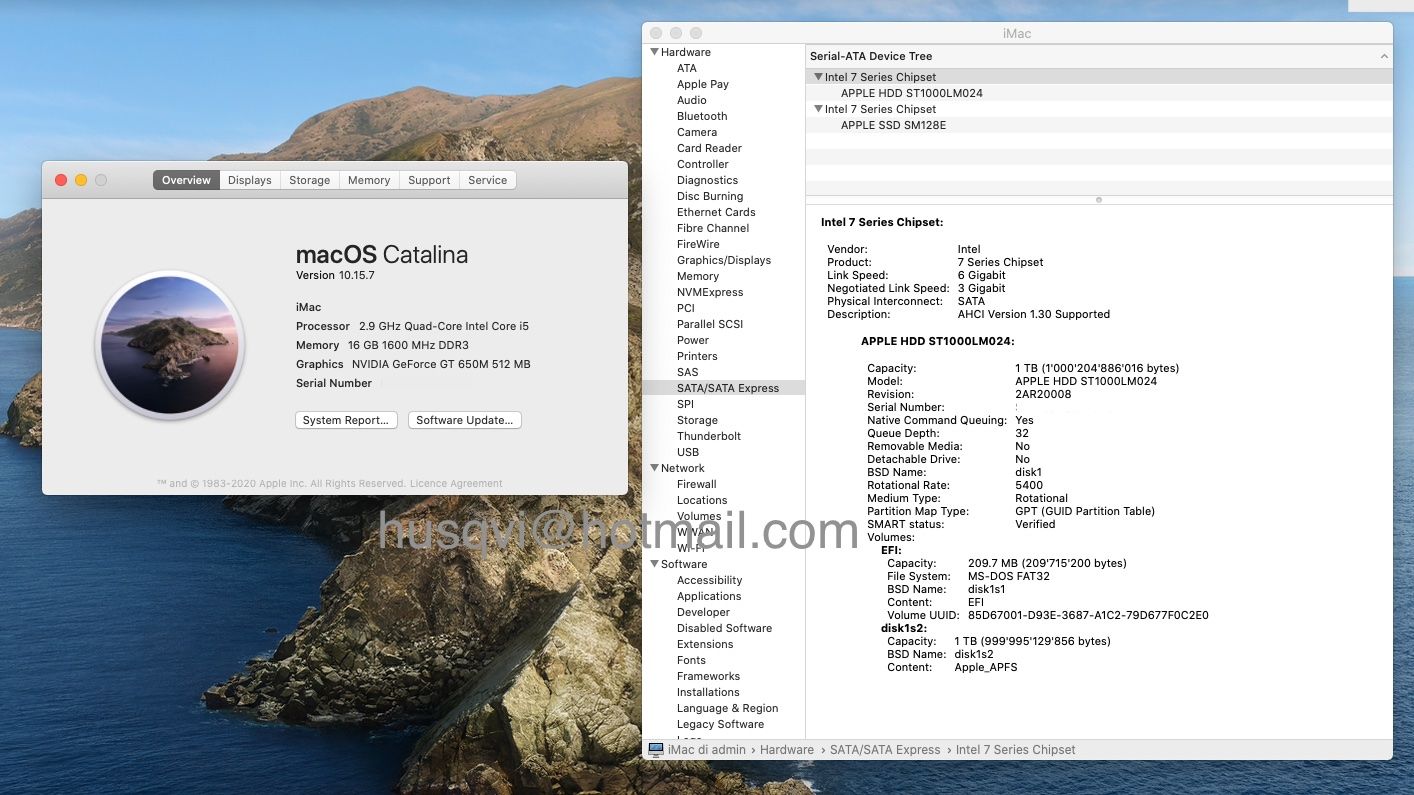Screen dimensions: 1414x795
Task: Select ATA in the sidebar
Action: pyautogui.click(x=687, y=68)
